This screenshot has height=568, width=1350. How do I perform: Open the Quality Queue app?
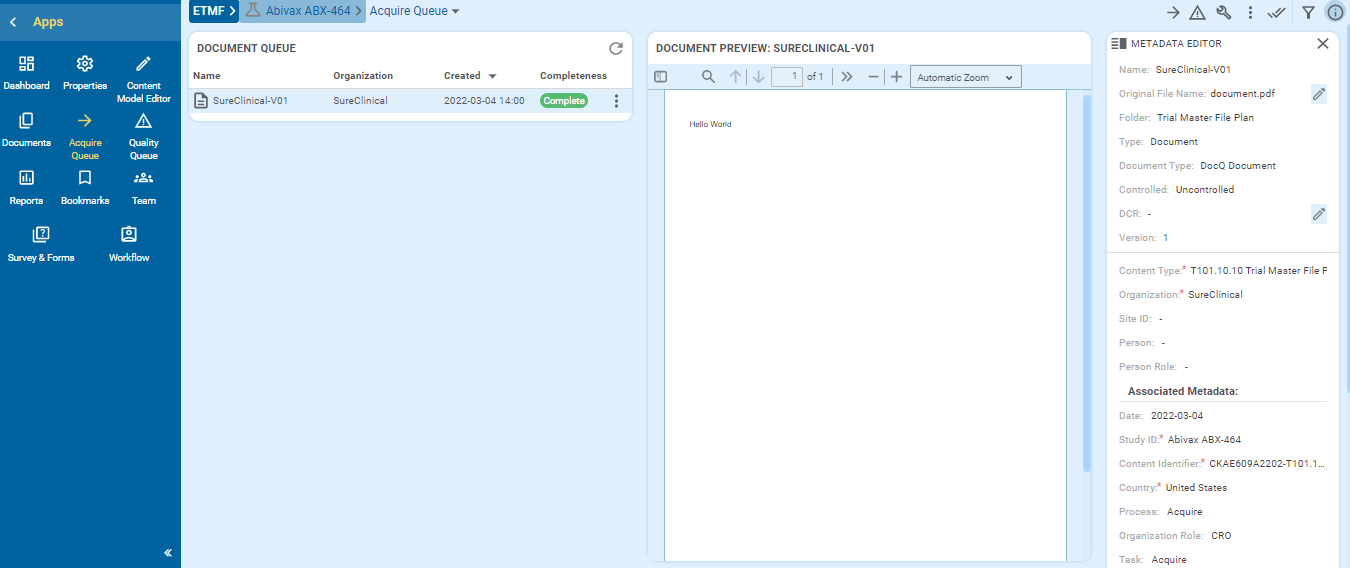click(143, 134)
